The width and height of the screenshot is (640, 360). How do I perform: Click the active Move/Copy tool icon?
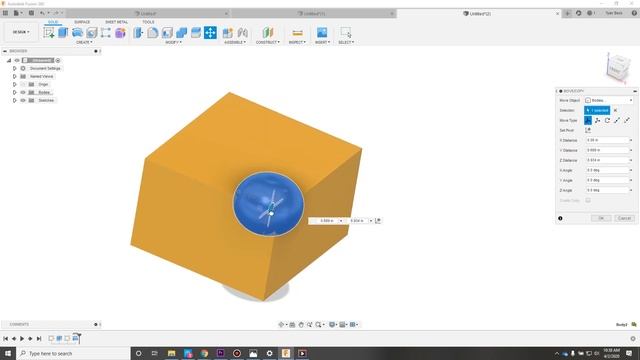pyautogui.click(x=210, y=33)
